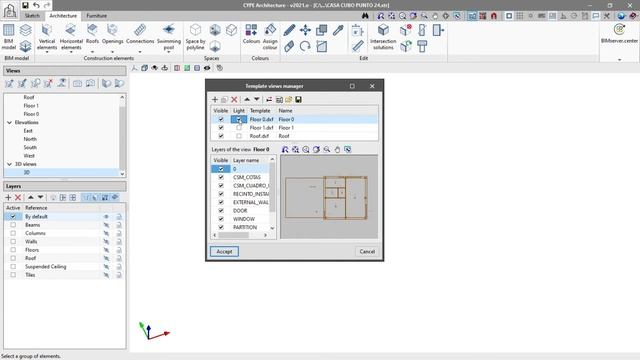Viewport: 640px width, 360px height.
Task: Select the pencil edit tool in Edit group
Action: click(x=289, y=30)
